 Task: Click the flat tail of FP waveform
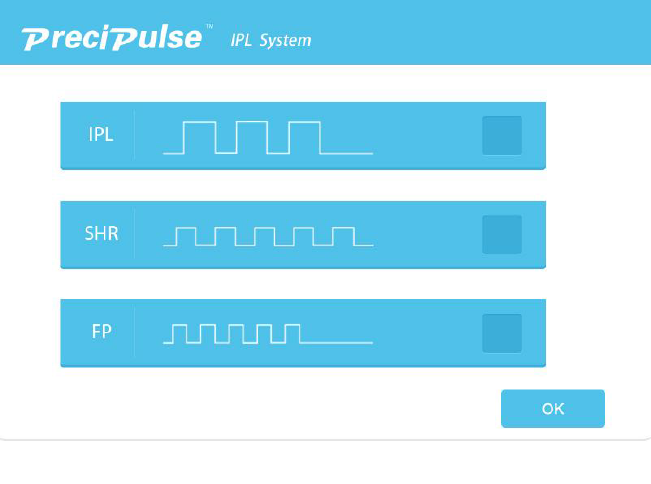click(336, 342)
